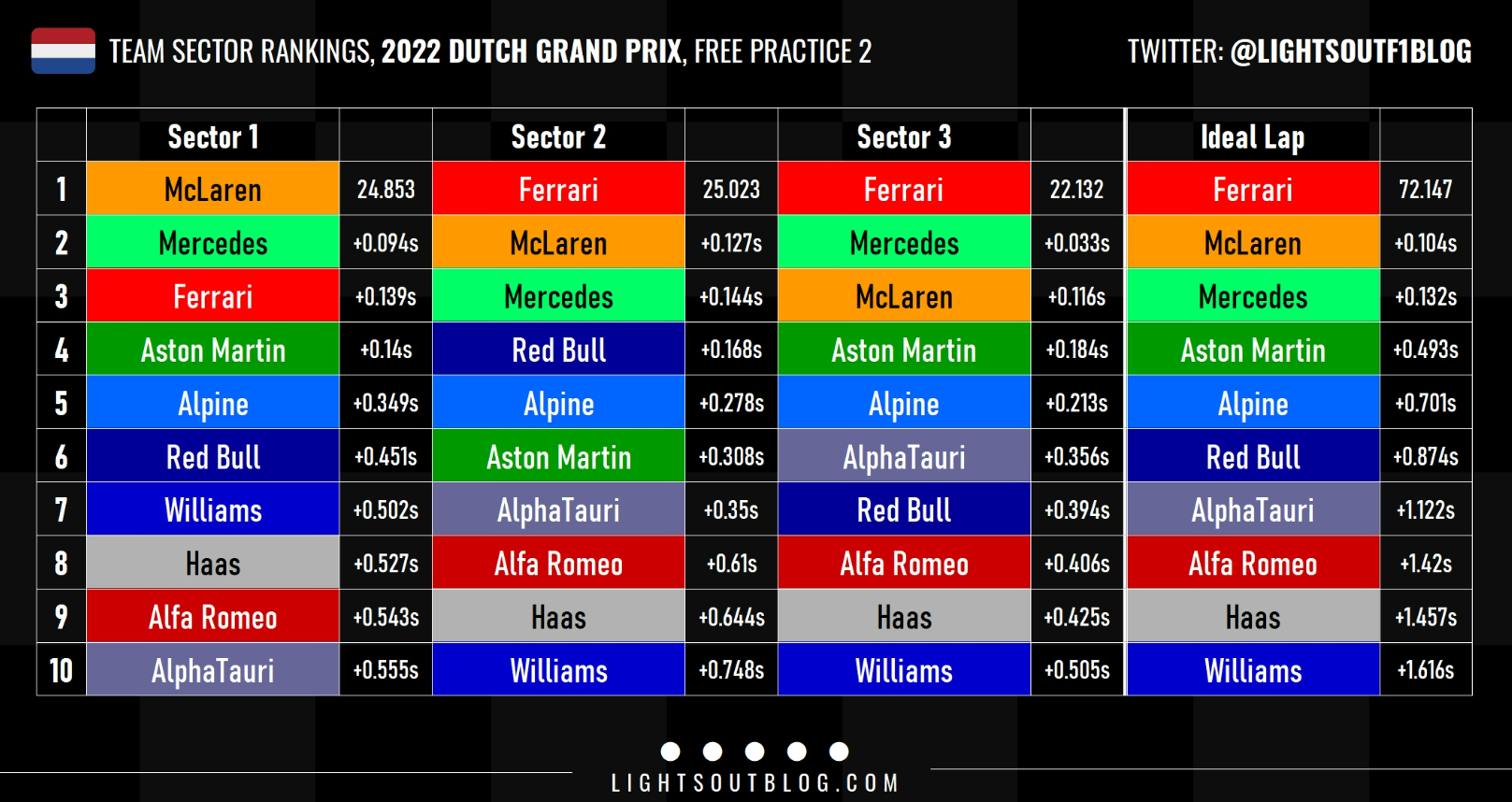Click the AlphaTauri cell in rank 10 row

pos(213,669)
